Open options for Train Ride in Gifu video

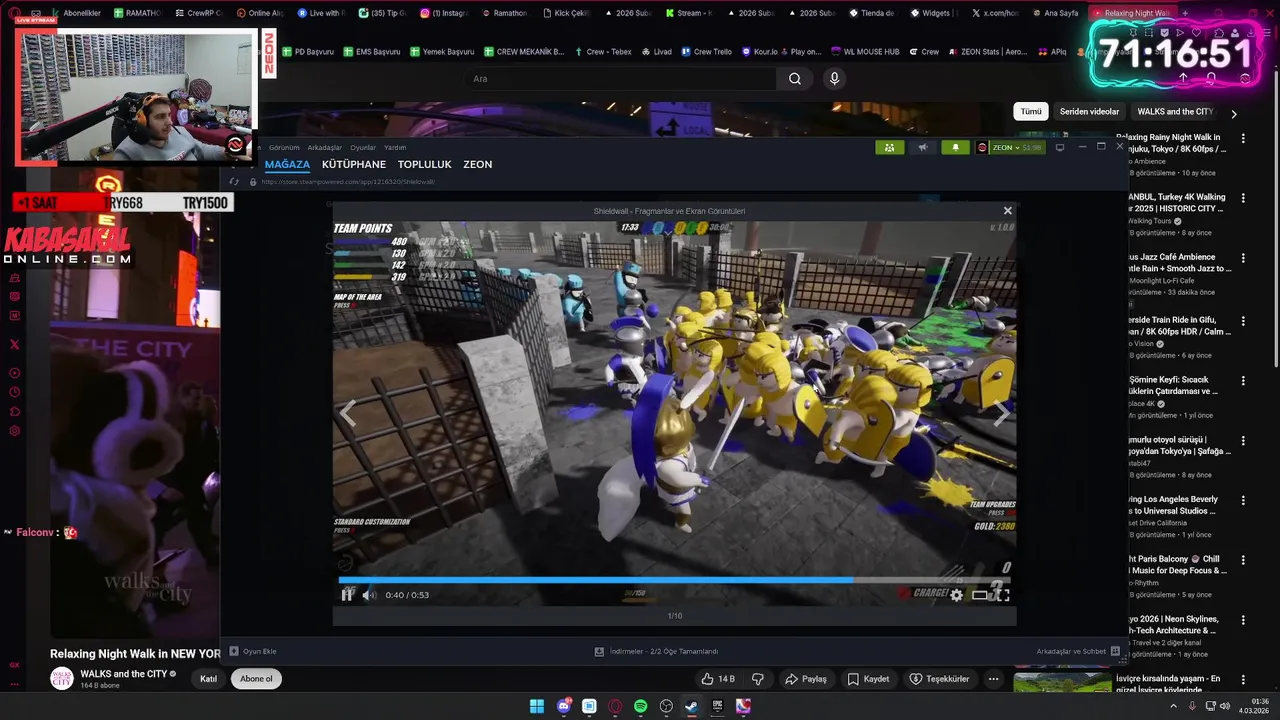pyautogui.click(x=1243, y=321)
